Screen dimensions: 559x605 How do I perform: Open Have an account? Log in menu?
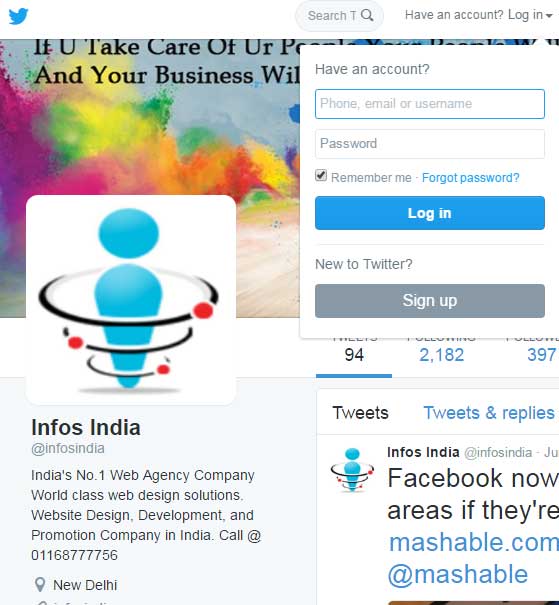pos(479,15)
